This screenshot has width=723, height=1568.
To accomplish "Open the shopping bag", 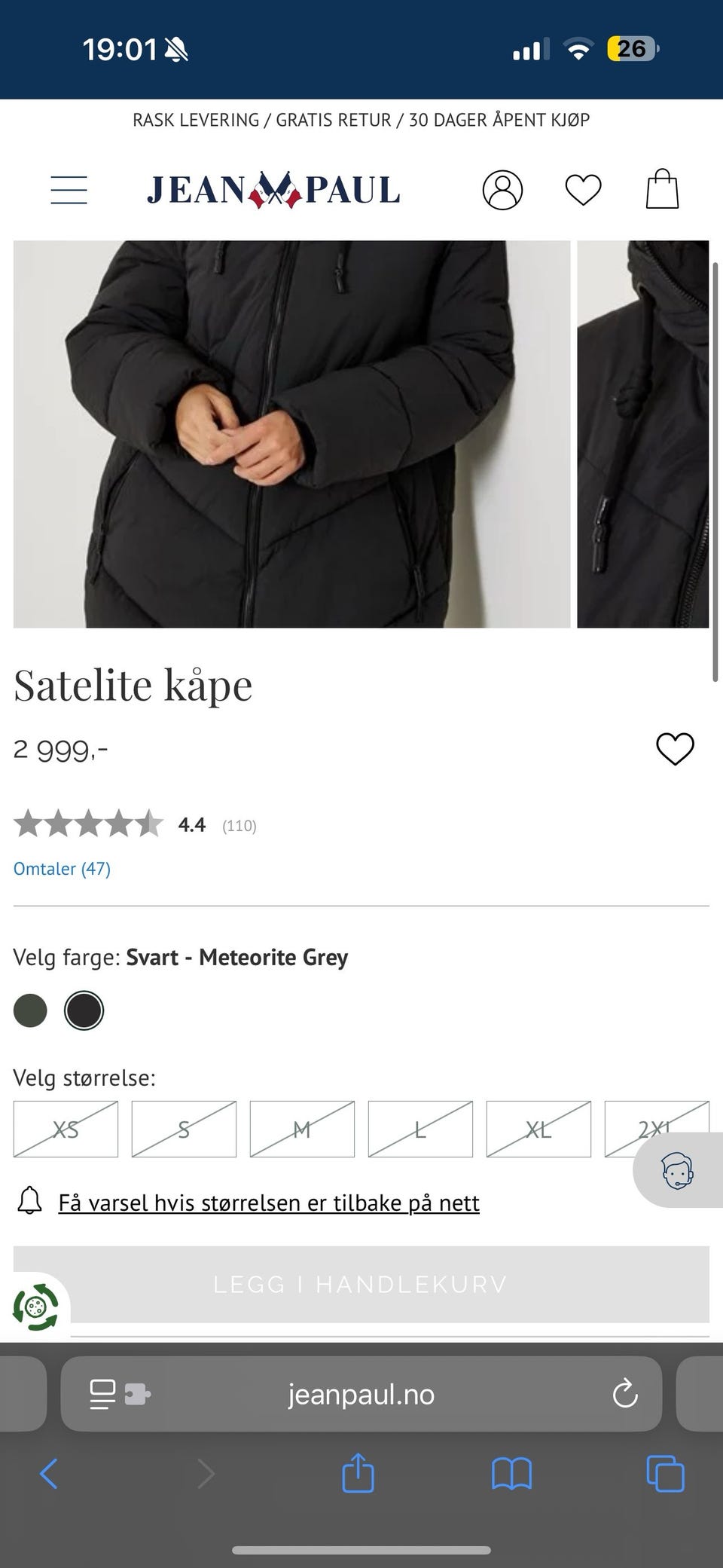I will click(x=662, y=188).
